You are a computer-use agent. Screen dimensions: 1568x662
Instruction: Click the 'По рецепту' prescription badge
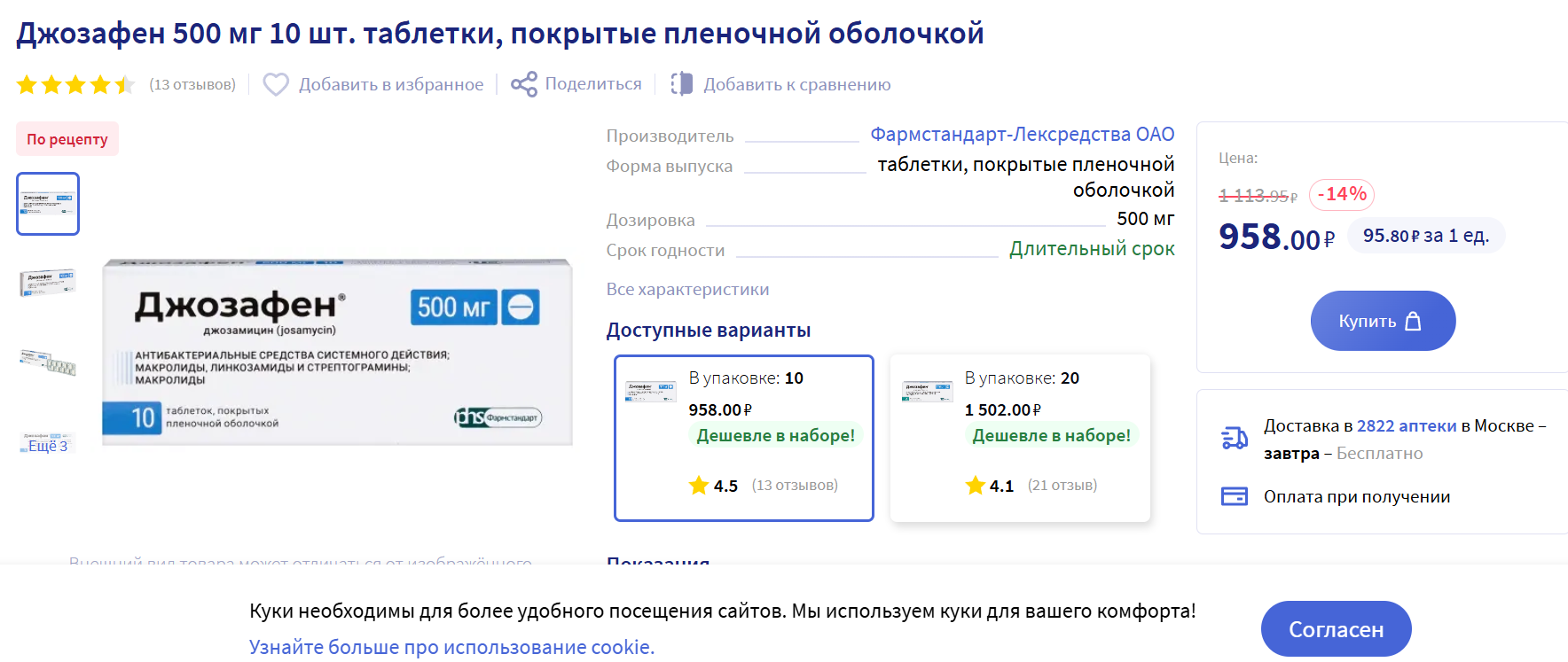(x=67, y=139)
